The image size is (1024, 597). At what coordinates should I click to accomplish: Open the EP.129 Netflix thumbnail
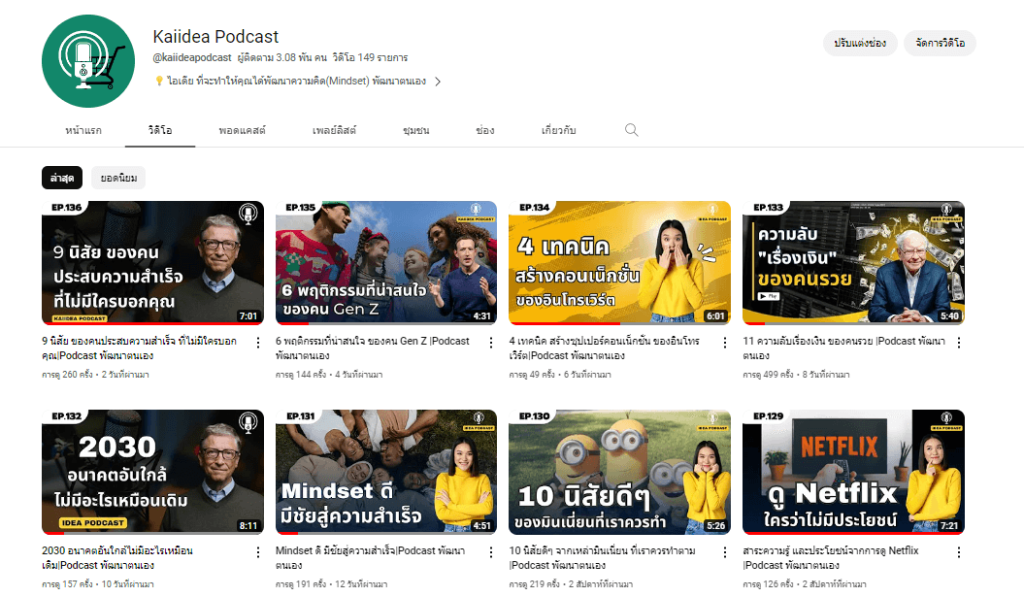(x=854, y=472)
